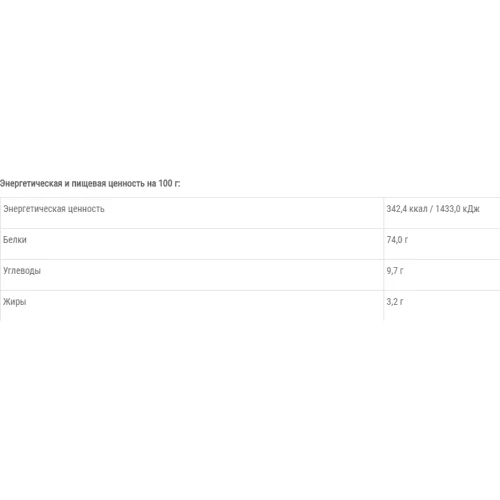Select the "Белки" row label

[x=15, y=240]
